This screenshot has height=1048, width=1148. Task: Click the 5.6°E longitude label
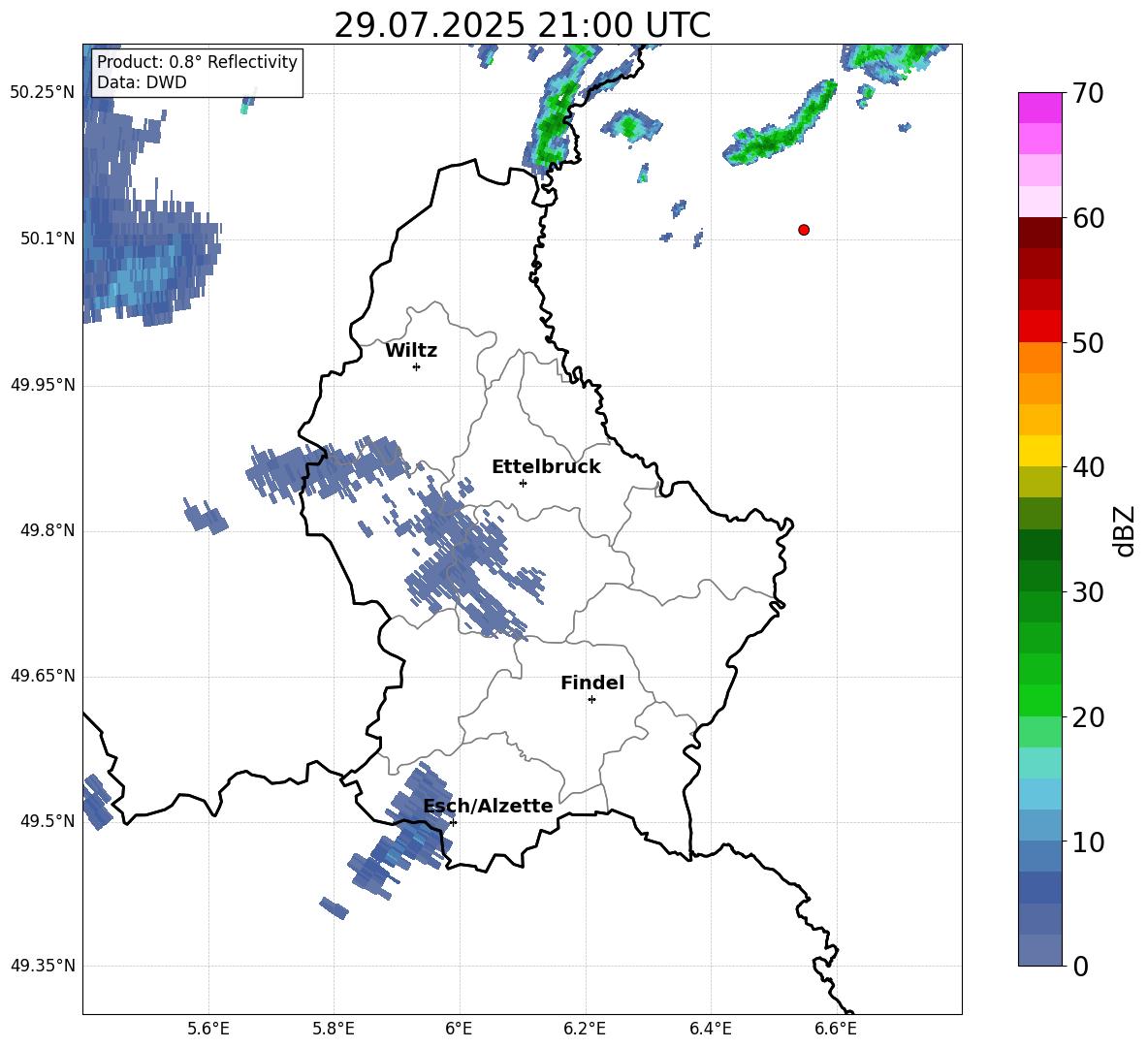point(208,1029)
